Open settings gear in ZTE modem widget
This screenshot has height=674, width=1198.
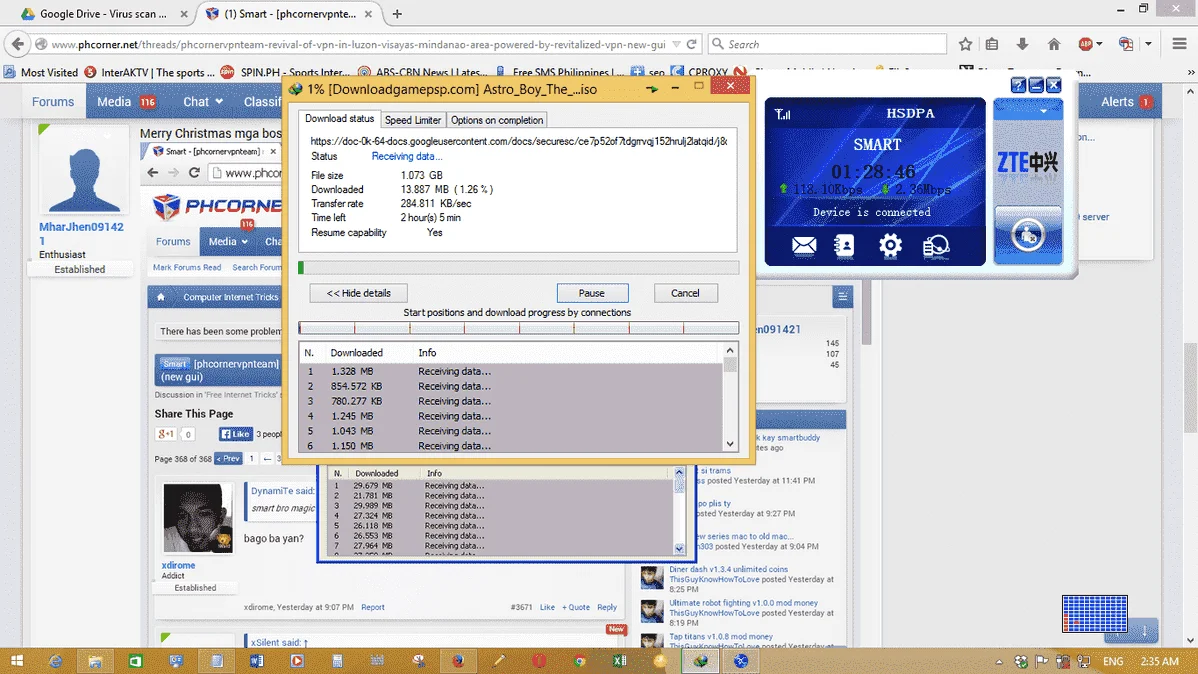coord(890,245)
